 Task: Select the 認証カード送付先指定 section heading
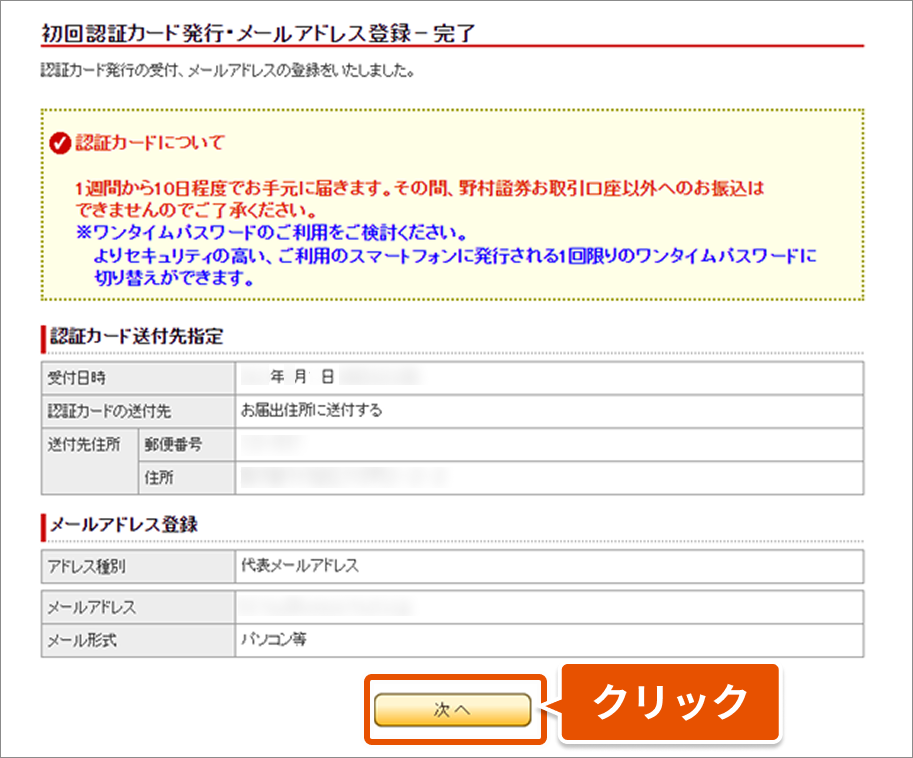(x=137, y=336)
